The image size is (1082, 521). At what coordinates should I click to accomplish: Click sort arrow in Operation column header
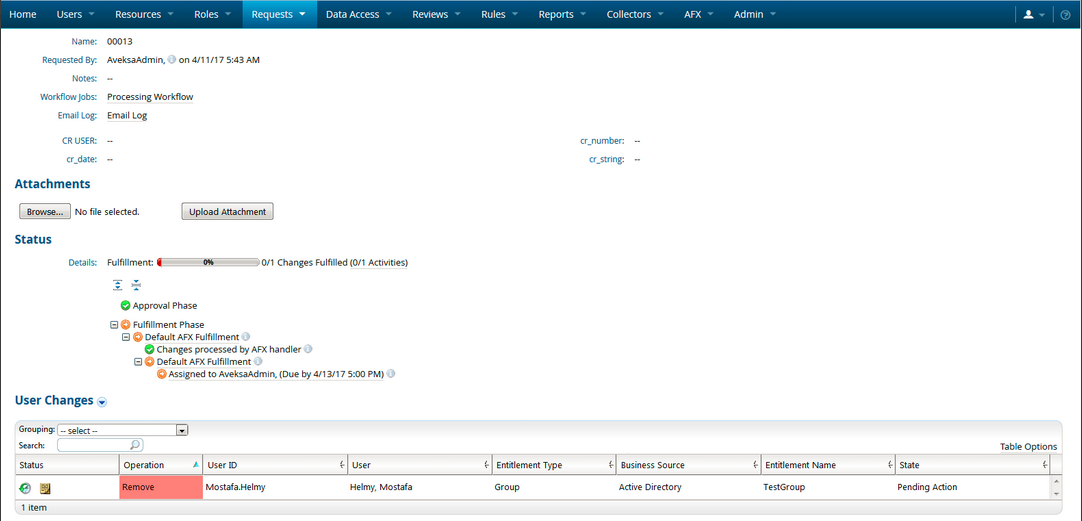coord(196,465)
